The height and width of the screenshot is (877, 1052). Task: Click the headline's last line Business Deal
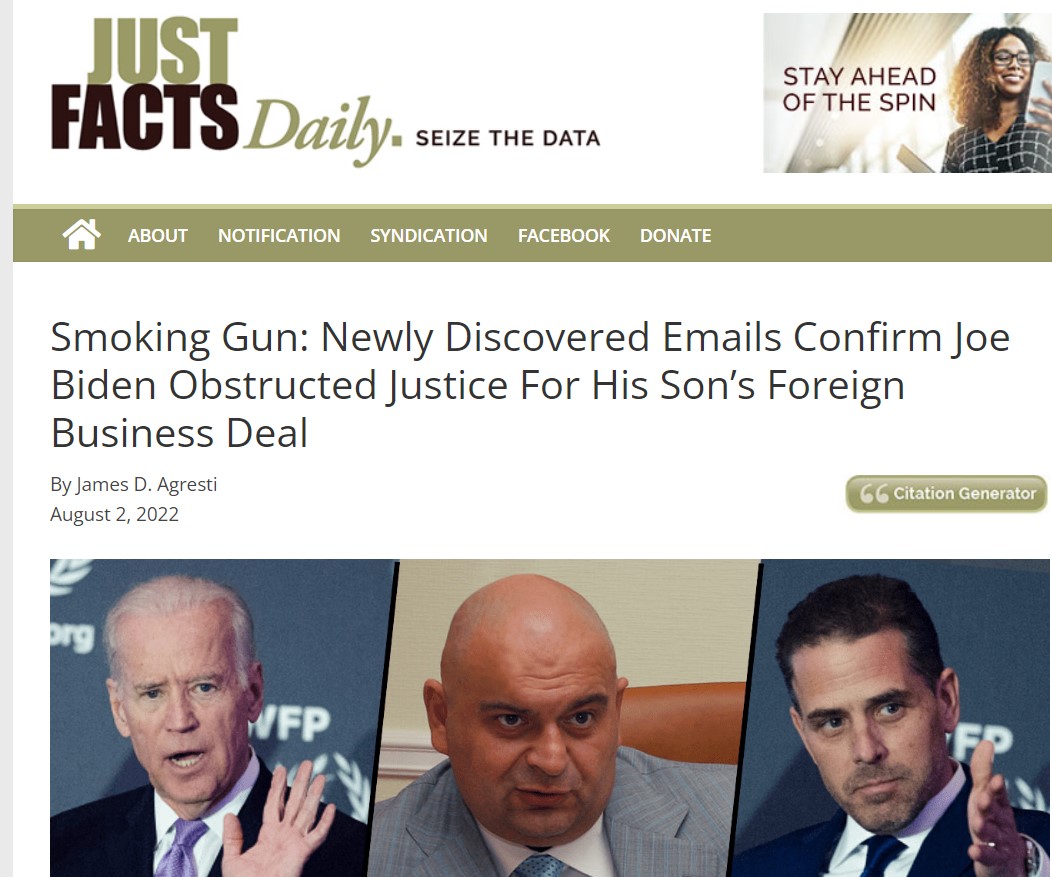pyautogui.click(x=179, y=433)
